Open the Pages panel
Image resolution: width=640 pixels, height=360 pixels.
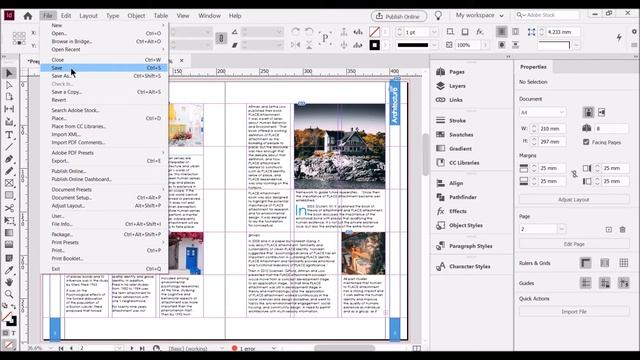(451, 72)
